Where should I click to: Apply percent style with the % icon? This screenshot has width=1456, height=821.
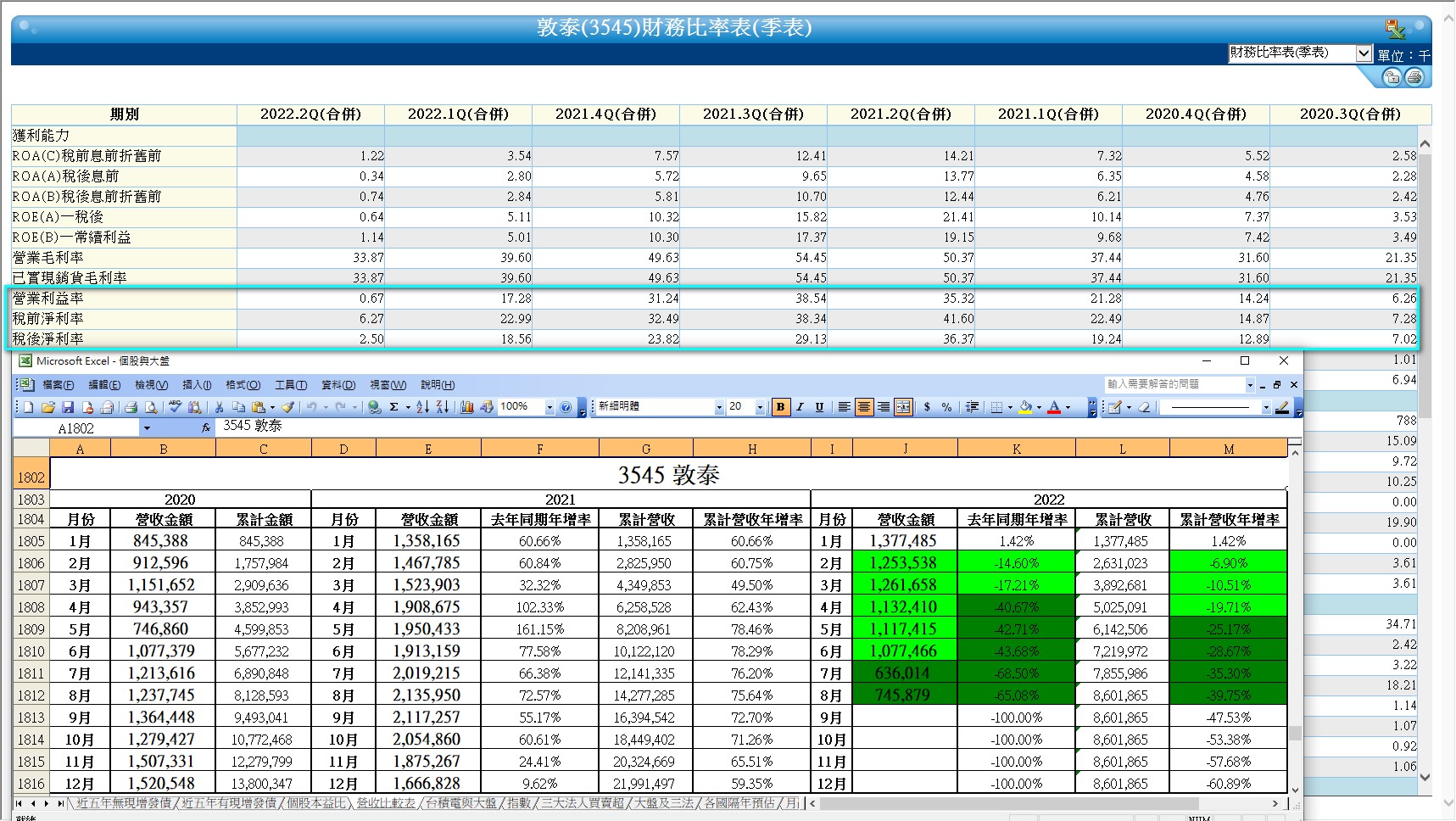[x=946, y=407]
